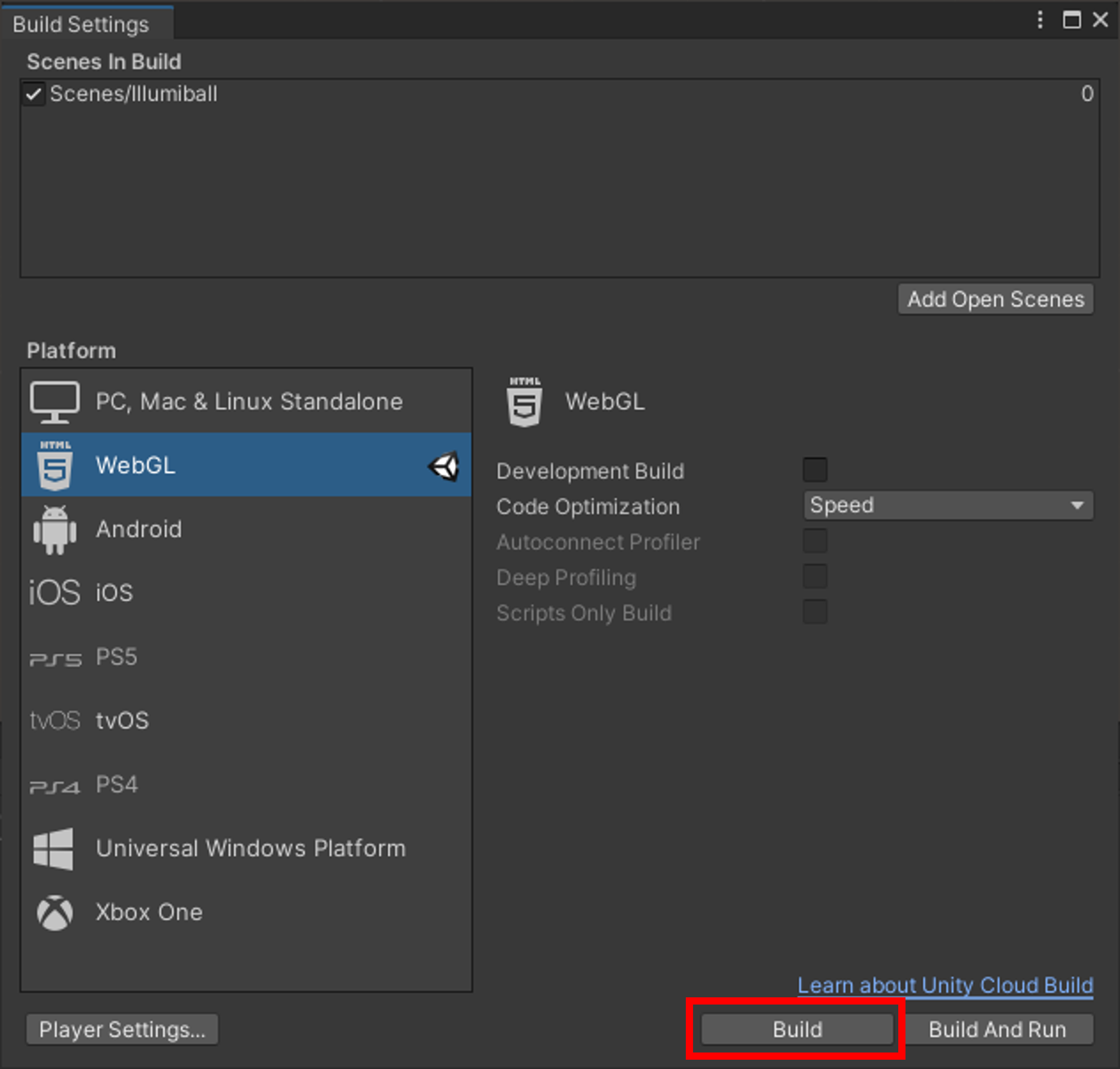
Task: Toggle the Autoconnect Profiler checkbox
Action: point(815,541)
